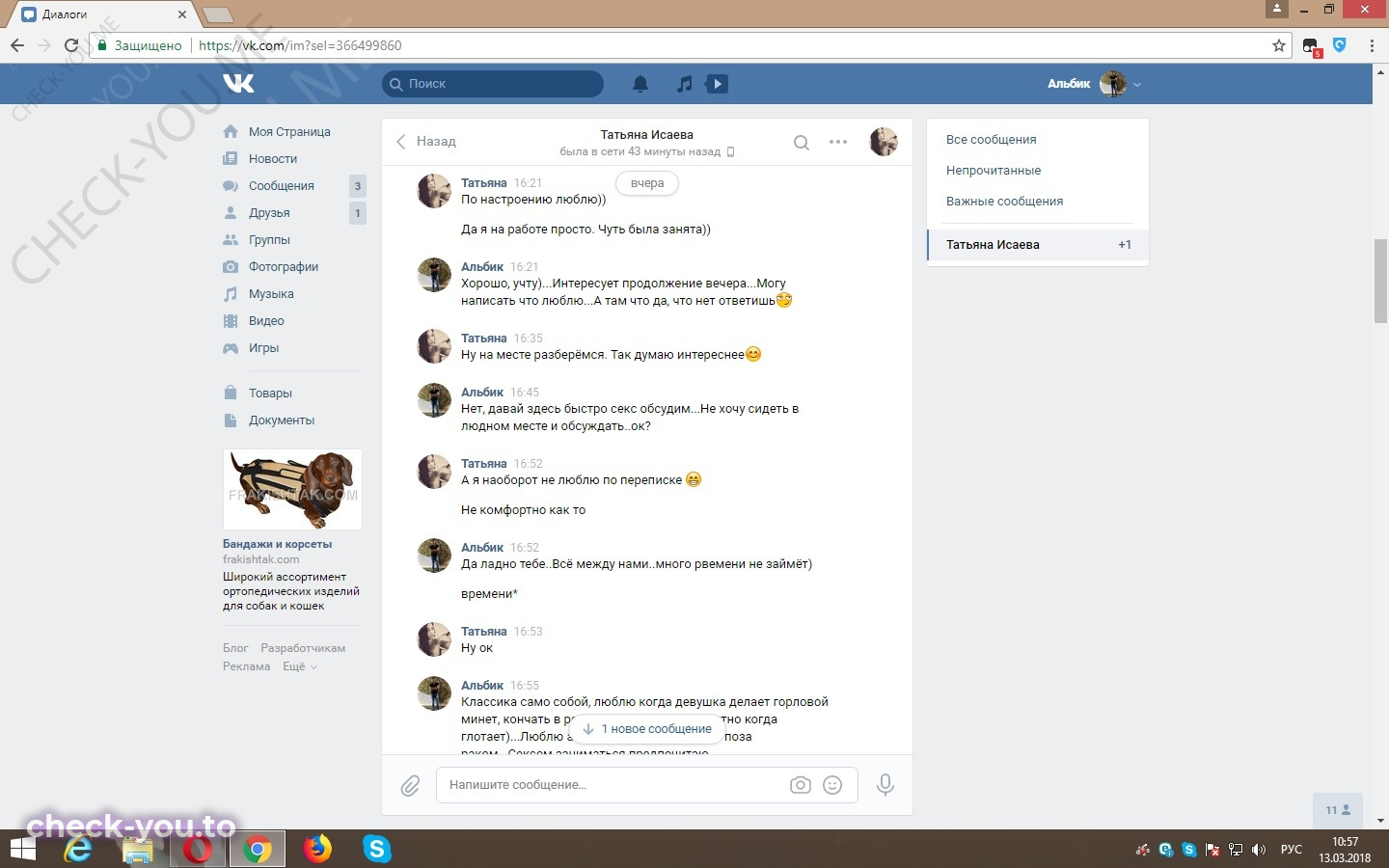Show Важные сообщения filter
Screen dimensions: 1389x868
1004,201
